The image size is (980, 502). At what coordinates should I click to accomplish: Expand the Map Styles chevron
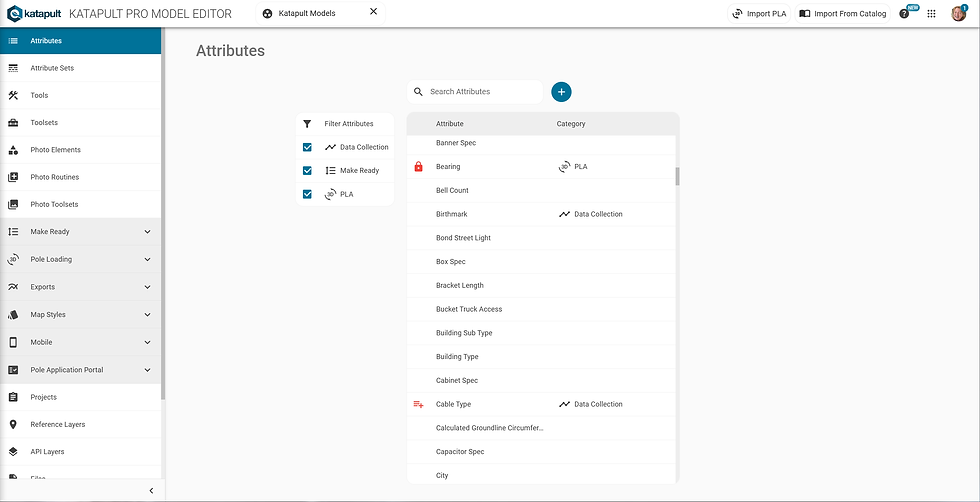[148, 314]
